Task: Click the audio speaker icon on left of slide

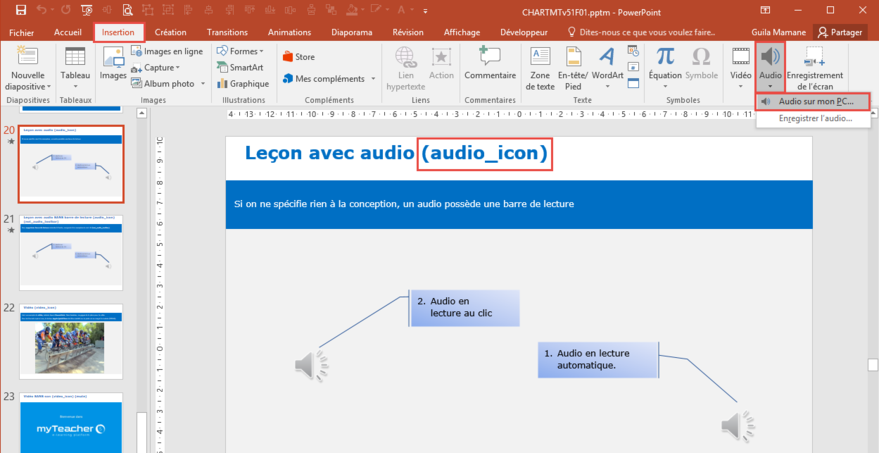Action: (x=311, y=365)
